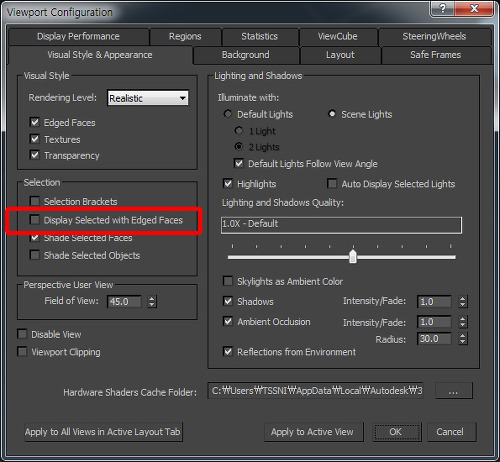Open the Layout tab
The width and height of the screenshot is (500, 462).
click(x=340, y=55)
